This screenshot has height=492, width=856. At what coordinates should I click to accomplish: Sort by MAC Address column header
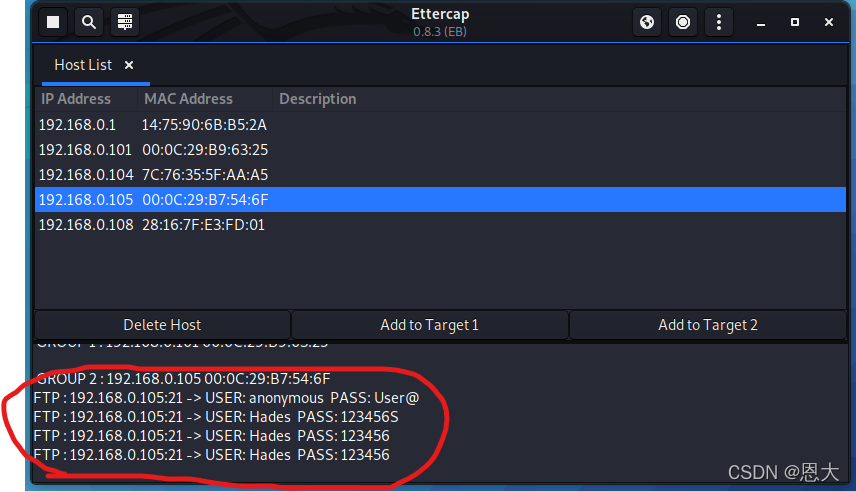[x=188, y=99]
